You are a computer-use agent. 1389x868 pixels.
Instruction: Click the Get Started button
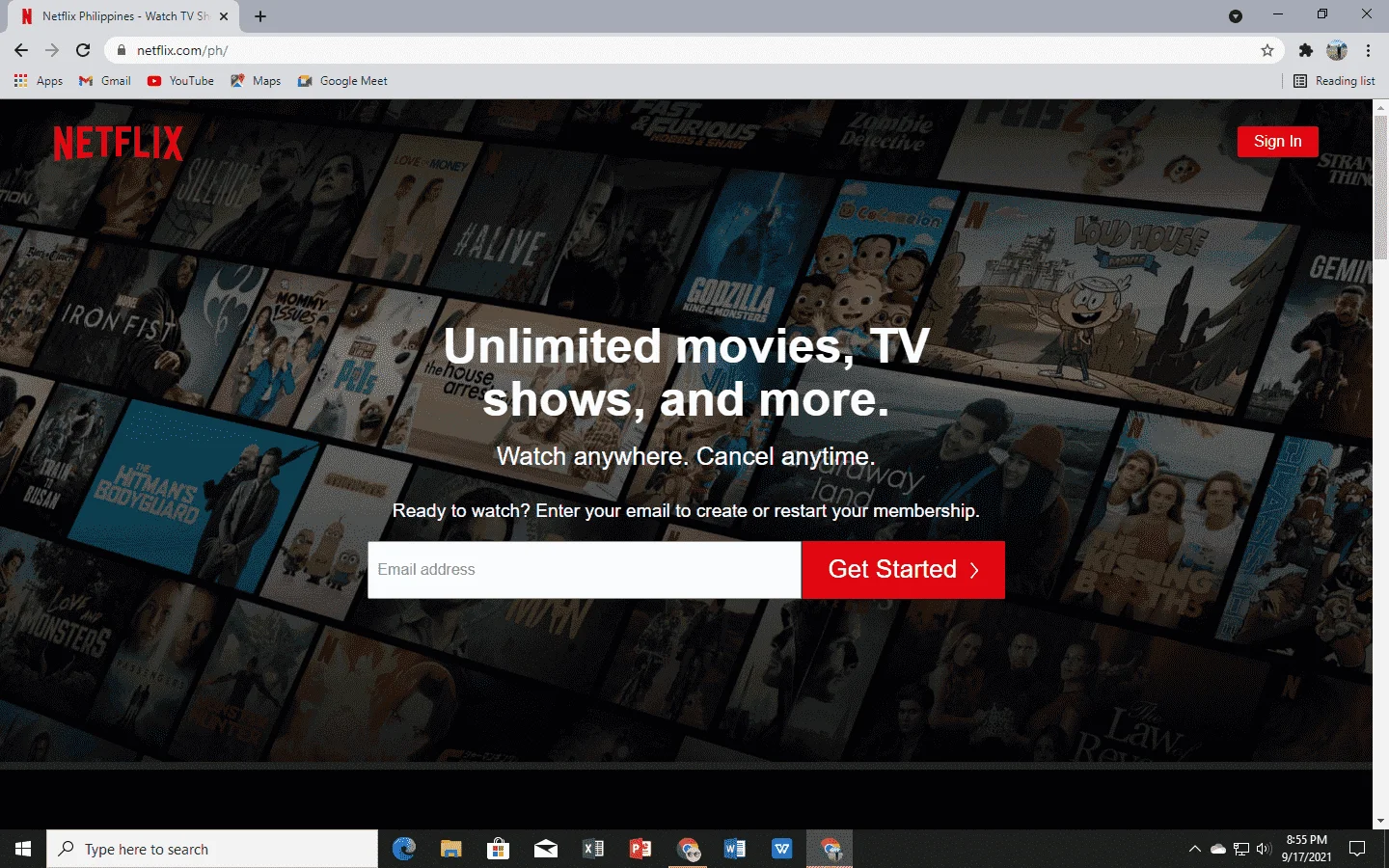click(x=903, y=569)
